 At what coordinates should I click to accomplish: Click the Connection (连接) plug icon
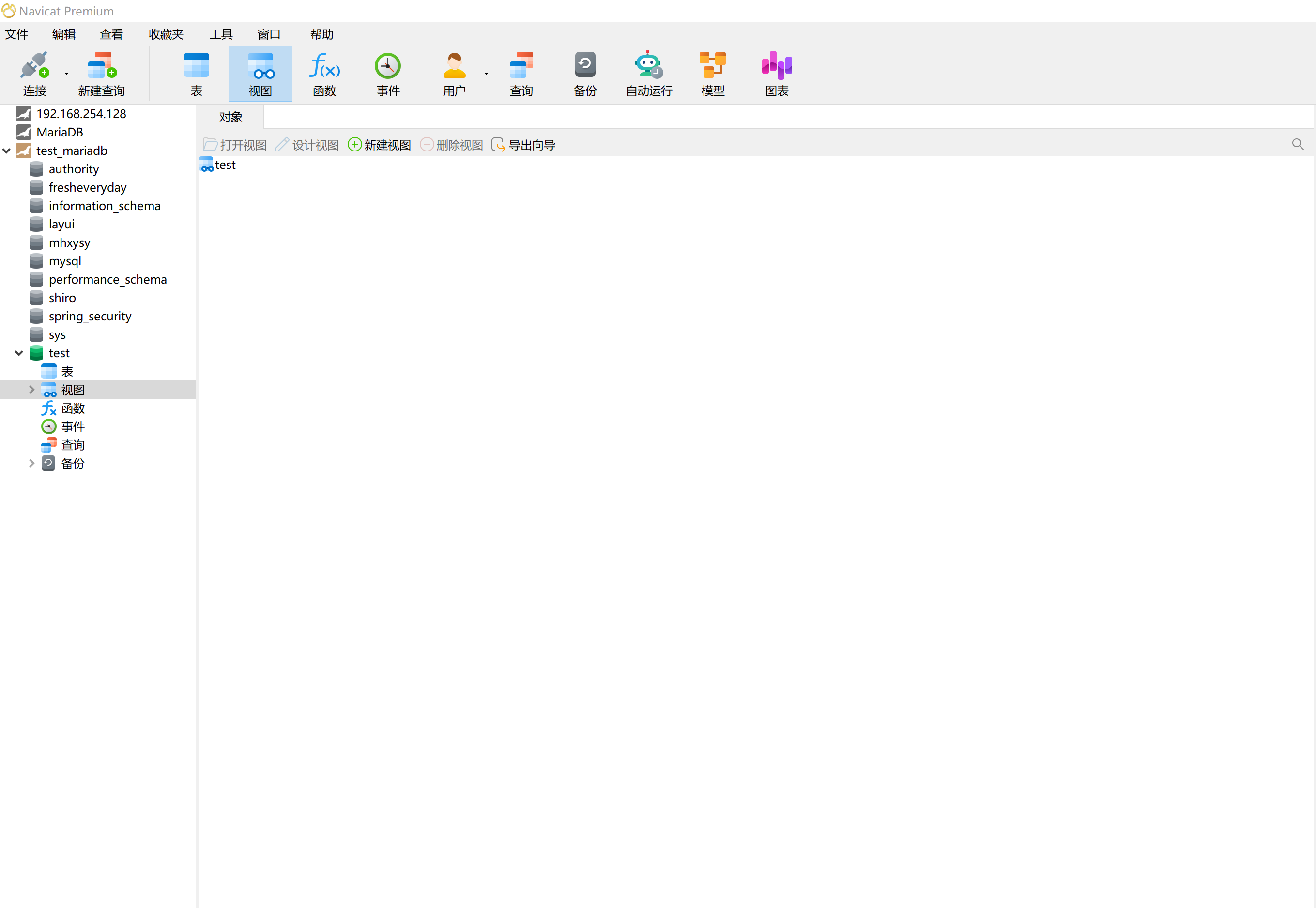[x=34, y=65]
